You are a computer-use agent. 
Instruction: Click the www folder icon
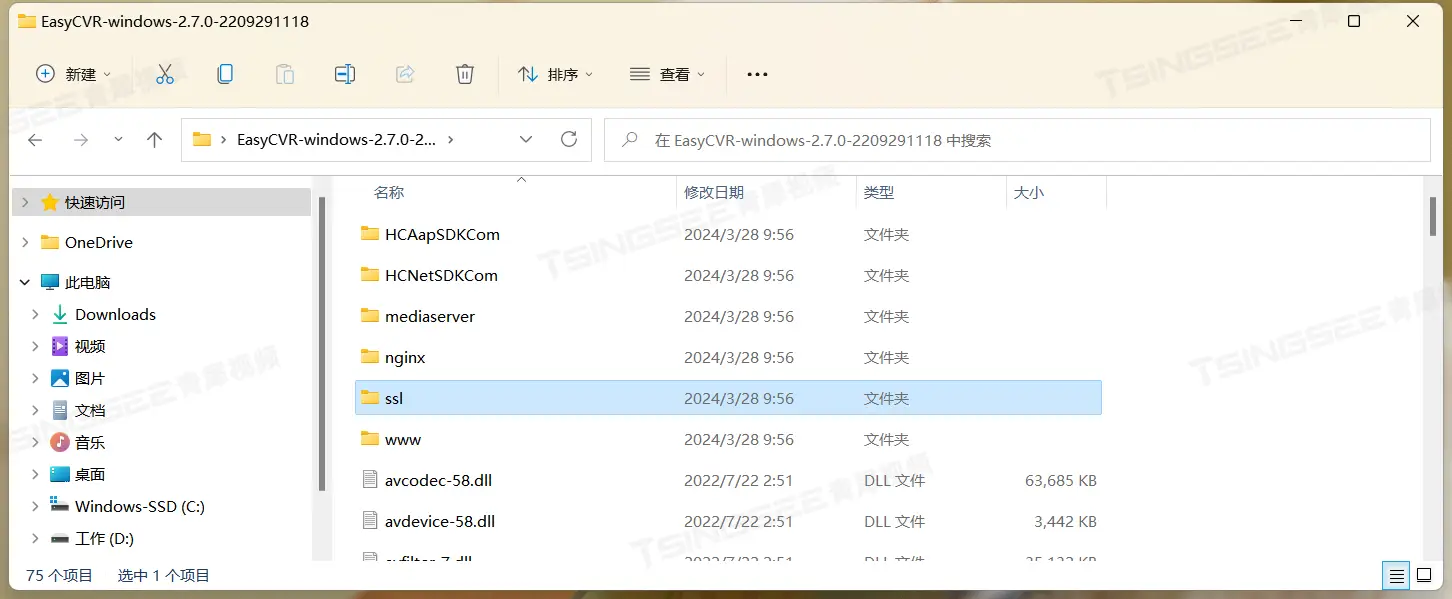[x=370, y=439]
